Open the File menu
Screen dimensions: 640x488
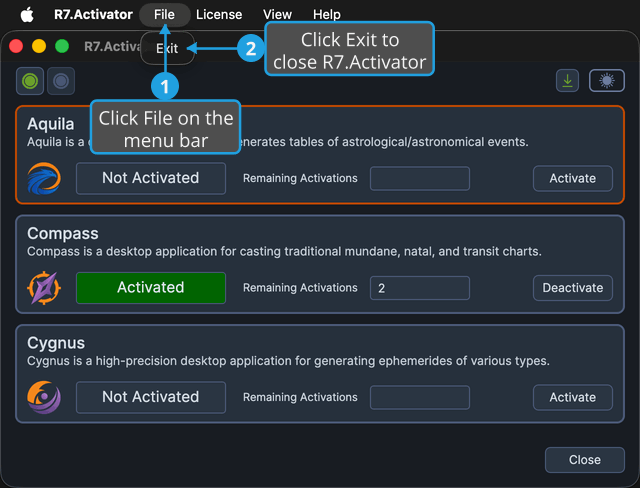click(164, 15)
